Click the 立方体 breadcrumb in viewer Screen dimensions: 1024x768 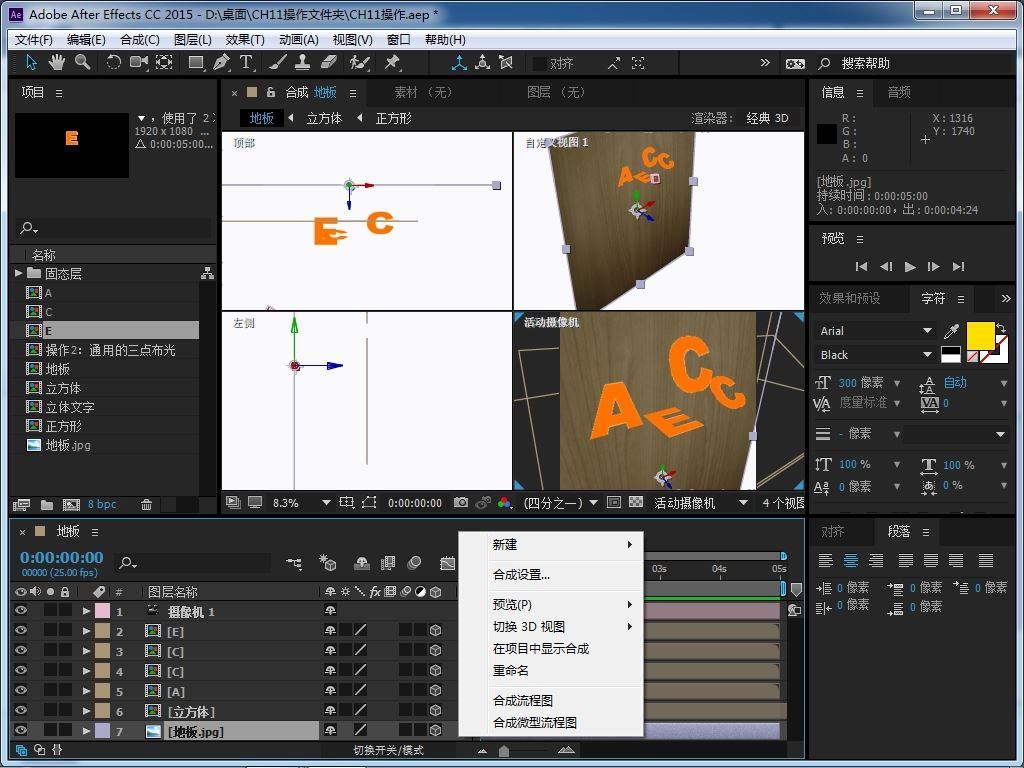click(x=324, y=118)
